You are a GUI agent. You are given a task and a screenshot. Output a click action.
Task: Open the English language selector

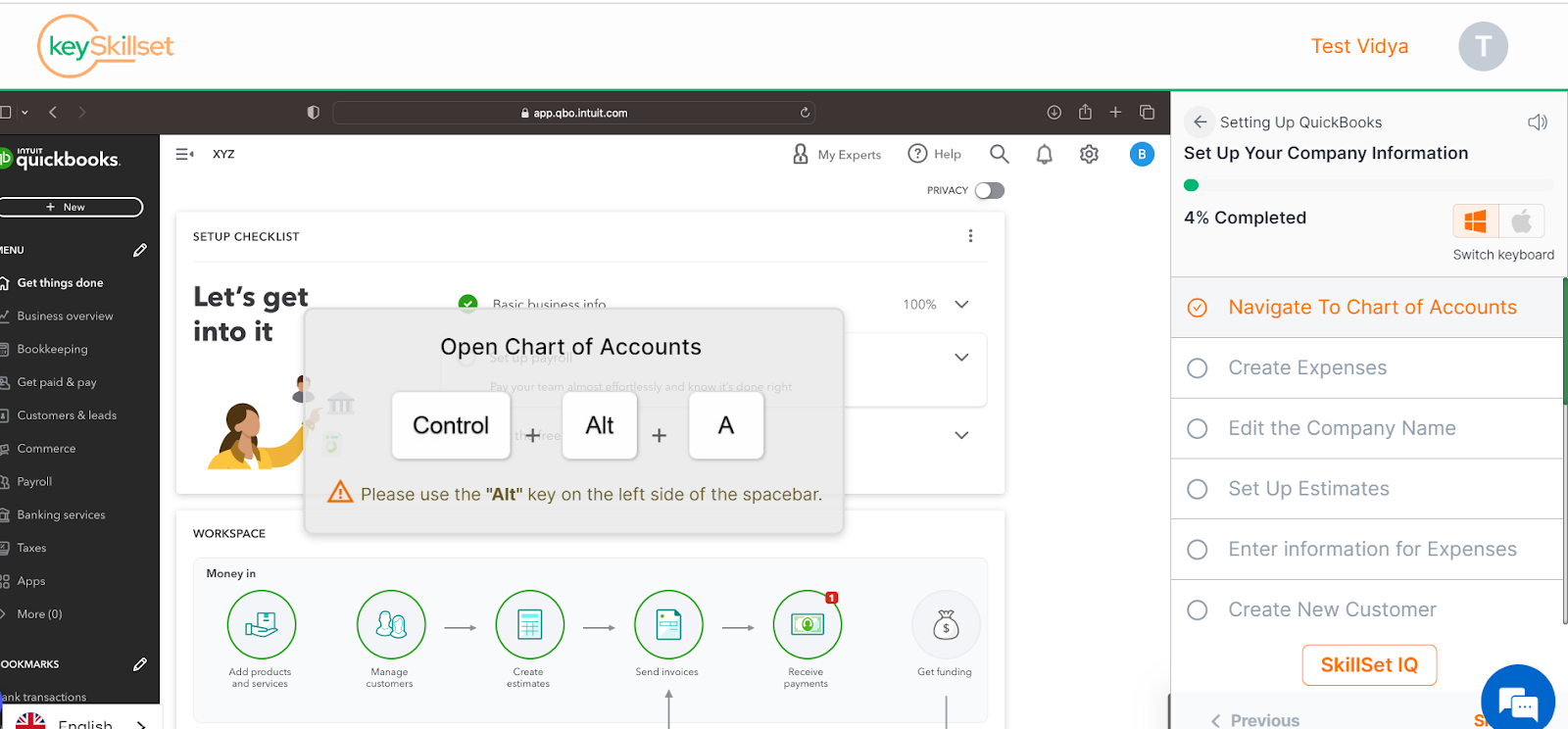click(x=81, y=722)
